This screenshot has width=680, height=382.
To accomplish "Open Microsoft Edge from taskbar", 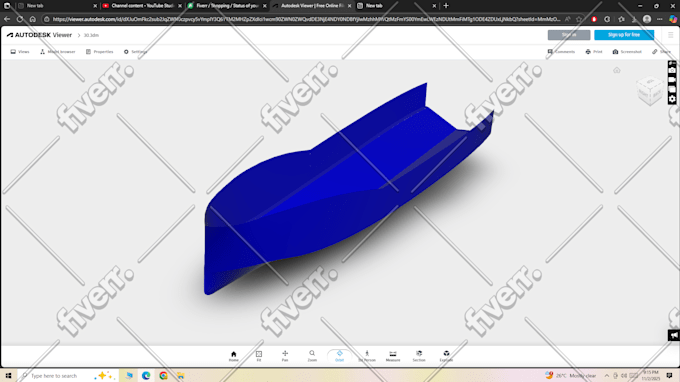I will click(146, 375).
